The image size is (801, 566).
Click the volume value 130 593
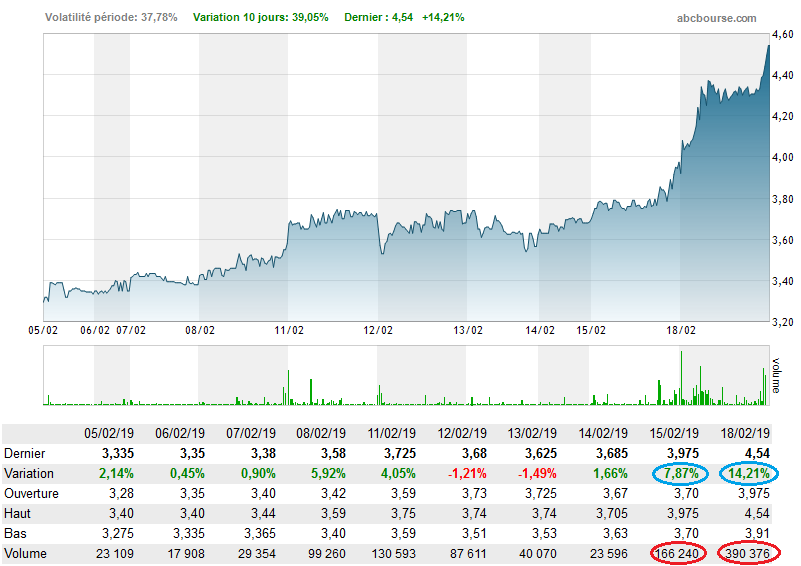pyautogui.click(x=393, y=553)
